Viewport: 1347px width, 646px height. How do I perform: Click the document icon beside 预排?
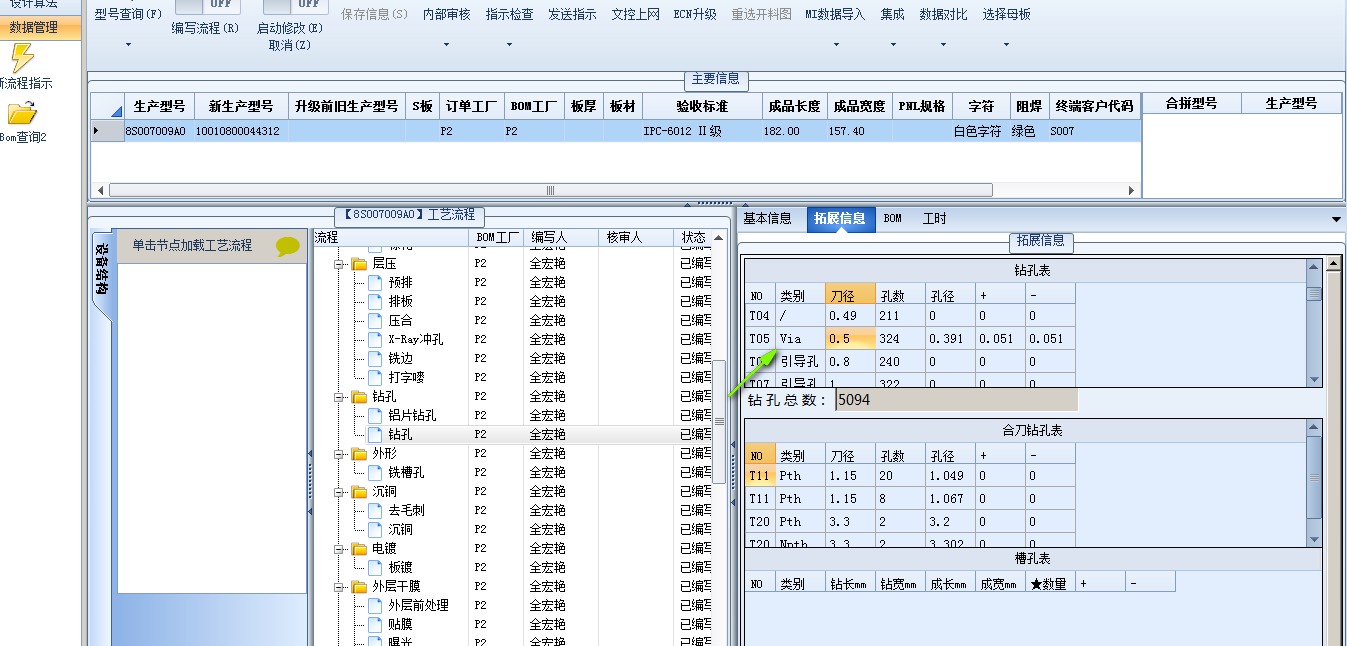pyautogui.click(x=375, y=283)
